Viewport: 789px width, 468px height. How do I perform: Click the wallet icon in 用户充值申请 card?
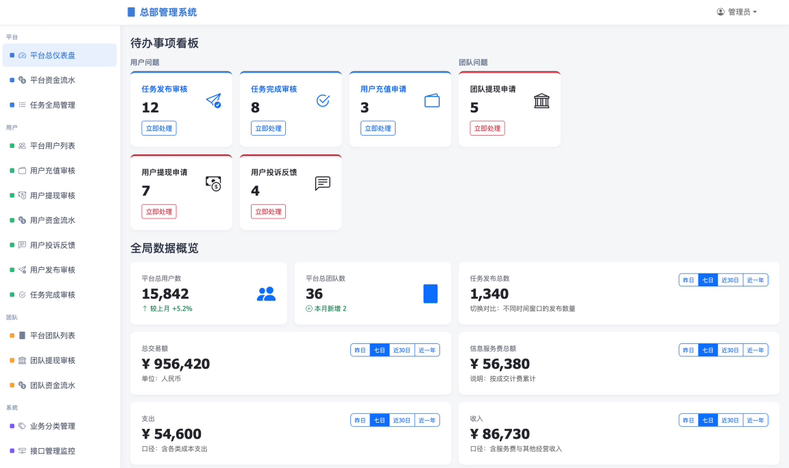coord(432,101)
